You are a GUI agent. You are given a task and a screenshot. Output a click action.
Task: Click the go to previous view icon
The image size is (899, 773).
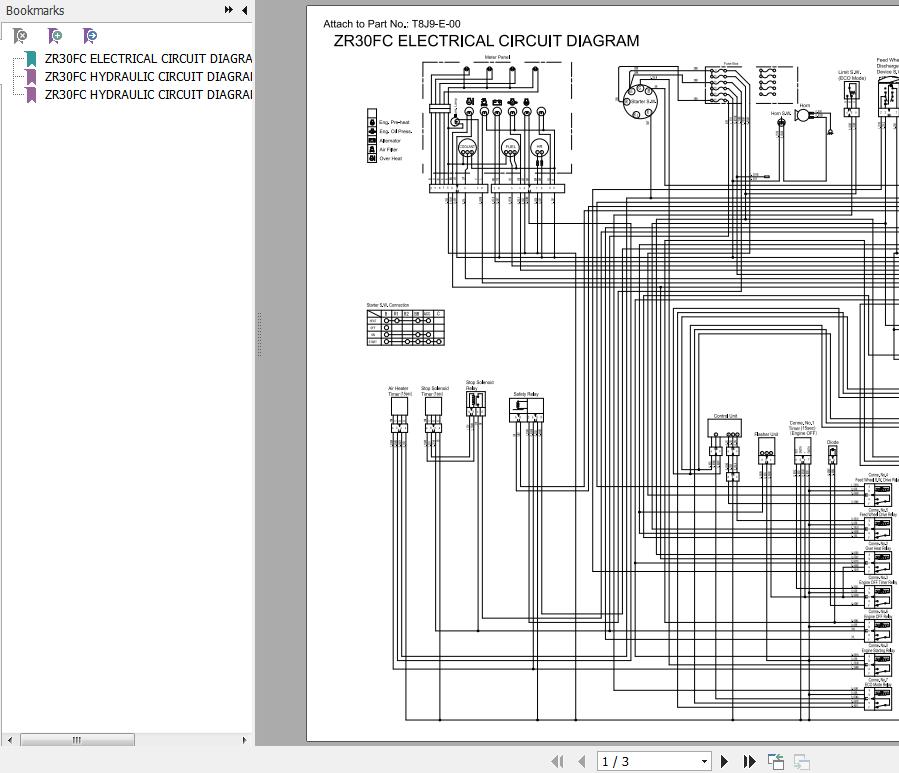click(776, 762)
